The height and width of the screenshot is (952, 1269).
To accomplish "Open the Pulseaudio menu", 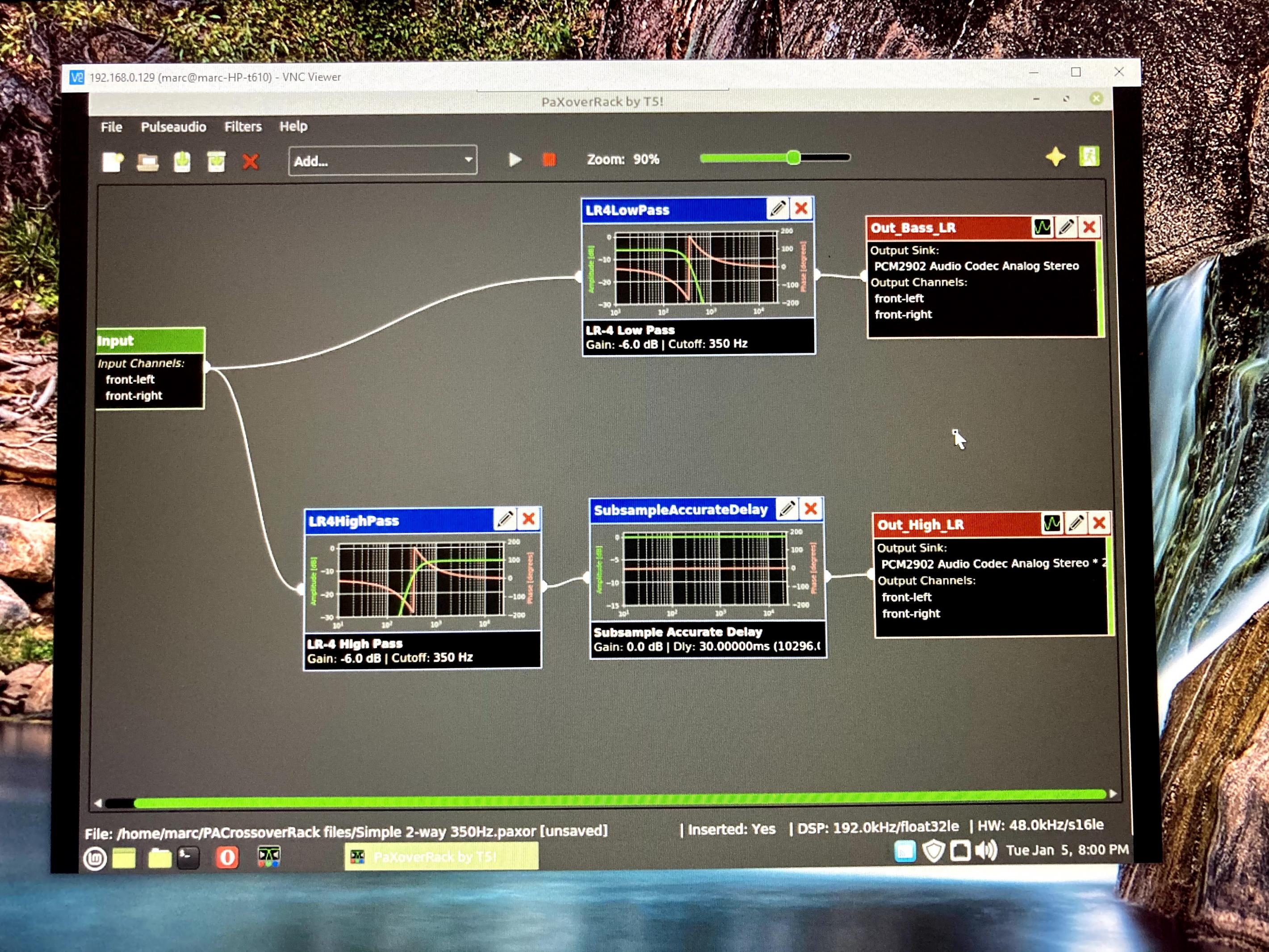I will (x=173, y=127).
